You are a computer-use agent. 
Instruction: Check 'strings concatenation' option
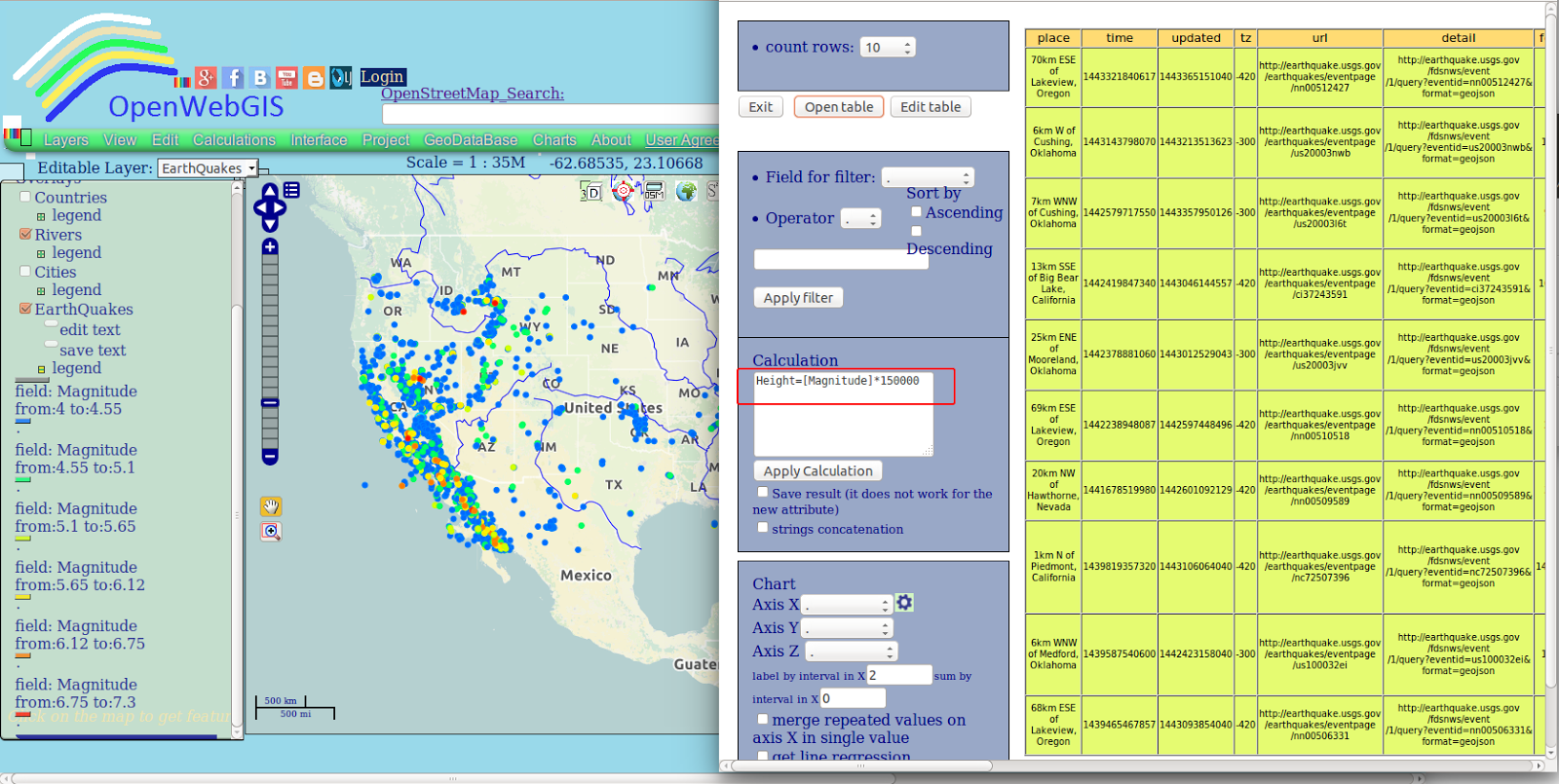763,528
